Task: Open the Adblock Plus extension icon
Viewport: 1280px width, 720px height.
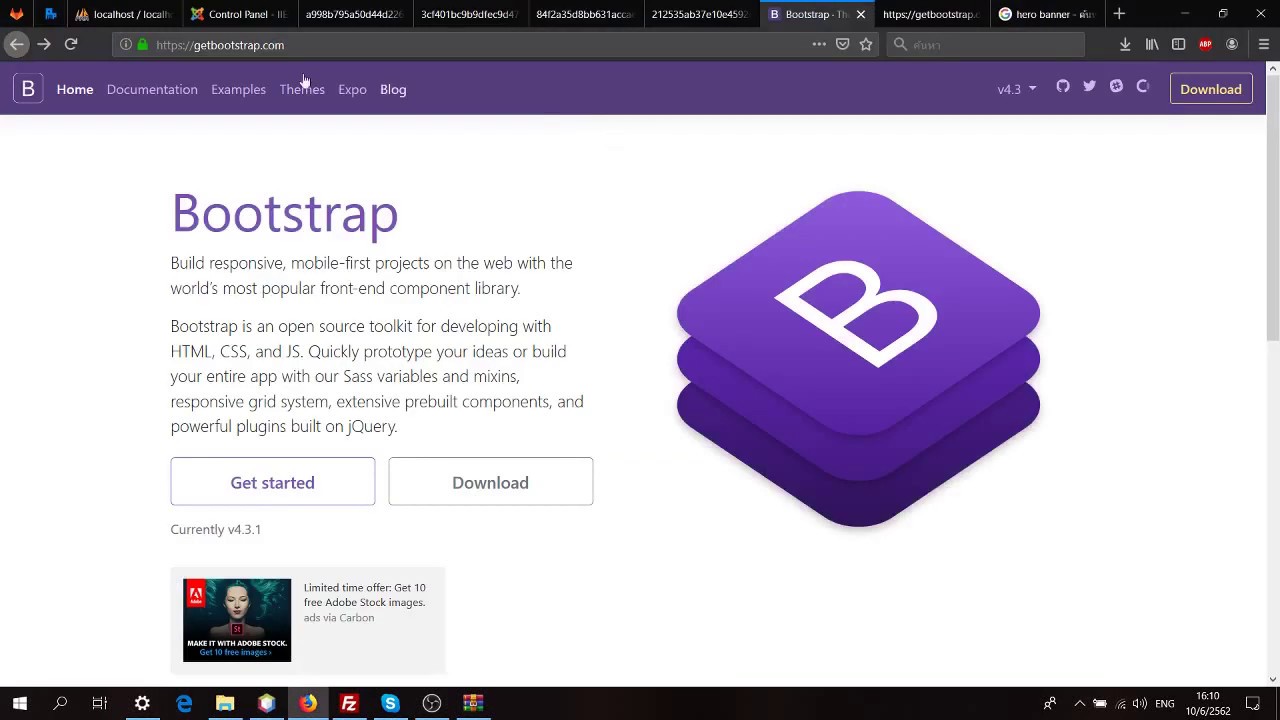Action: 1205,44
